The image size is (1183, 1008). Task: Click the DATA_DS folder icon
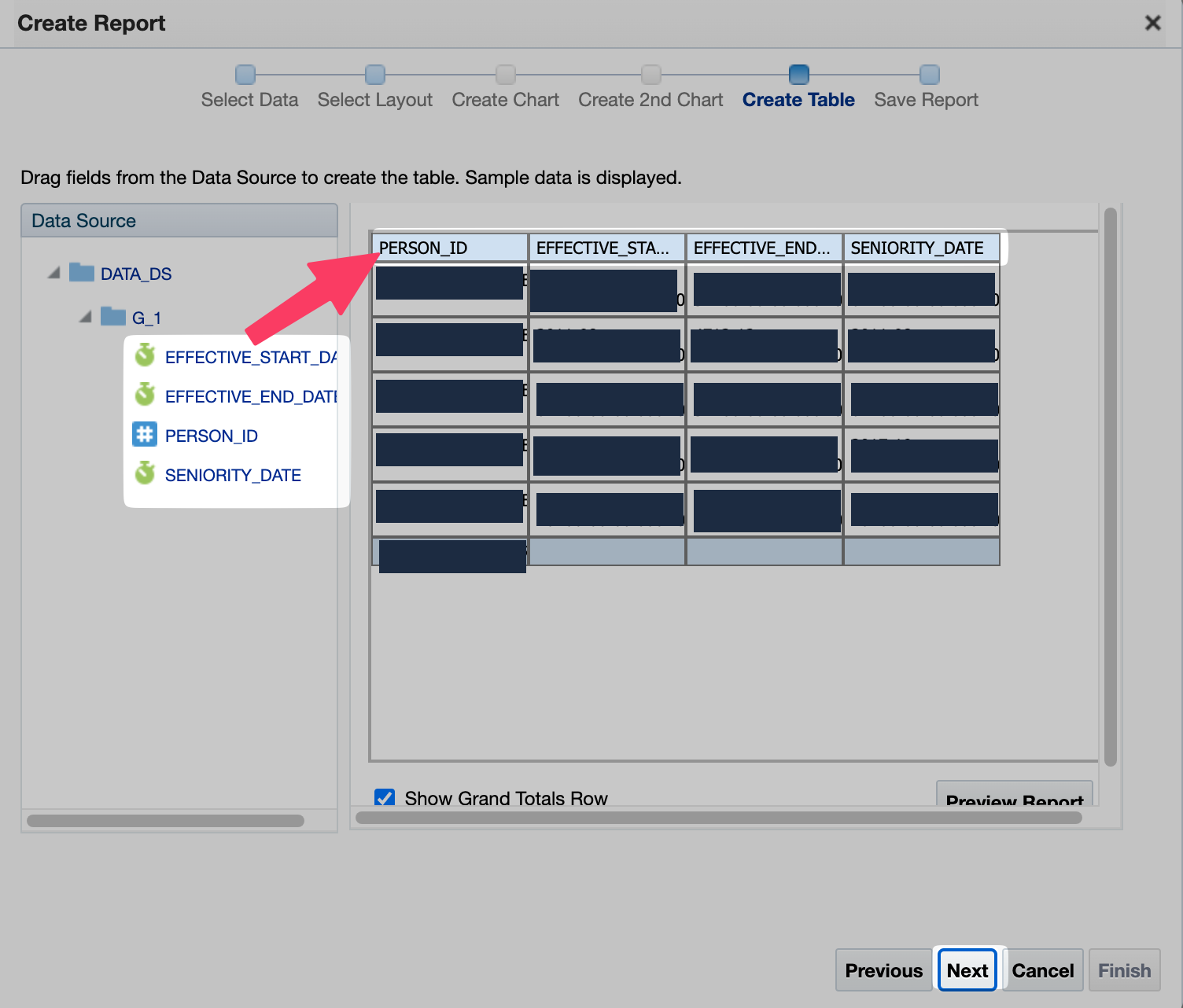tap(82, 273)
